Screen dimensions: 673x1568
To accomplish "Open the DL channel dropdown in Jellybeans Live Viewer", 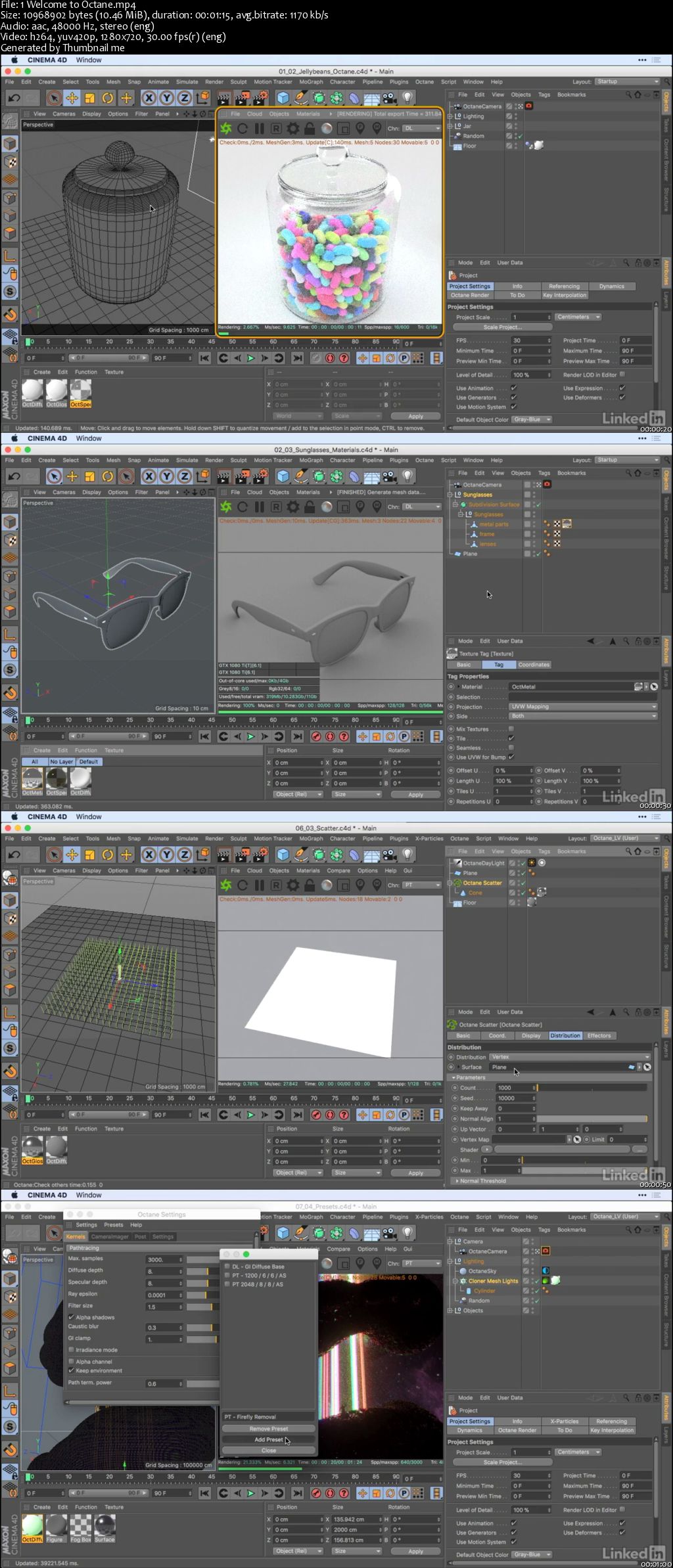I will pos(422,129).
